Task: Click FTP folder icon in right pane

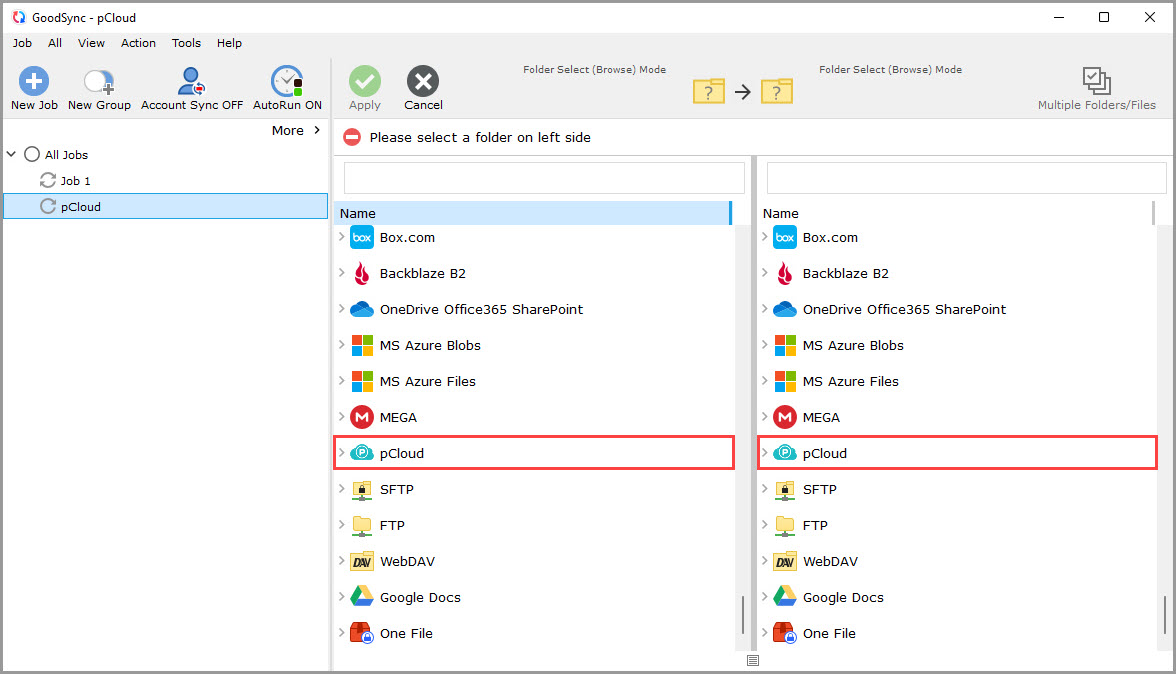Action: [x=785, y=526]
